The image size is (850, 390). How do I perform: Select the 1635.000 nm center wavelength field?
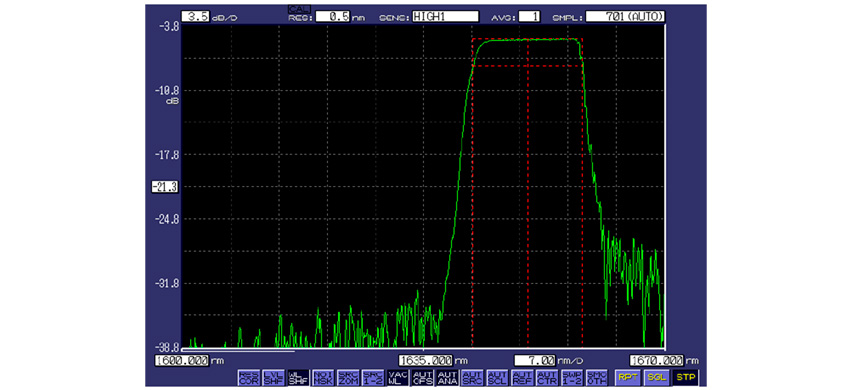pos(426,360)
